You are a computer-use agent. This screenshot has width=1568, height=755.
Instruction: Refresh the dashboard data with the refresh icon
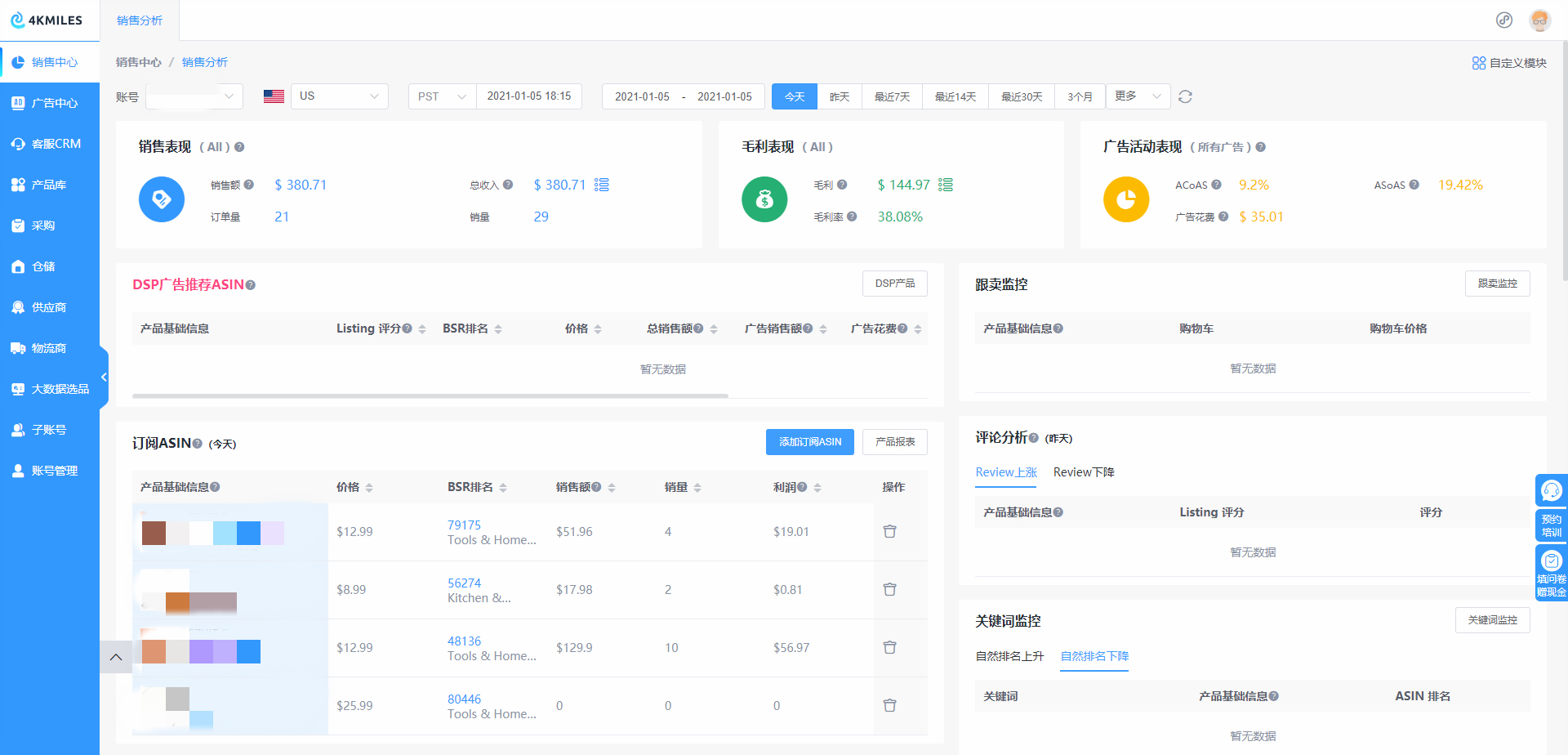point(1185,96)
